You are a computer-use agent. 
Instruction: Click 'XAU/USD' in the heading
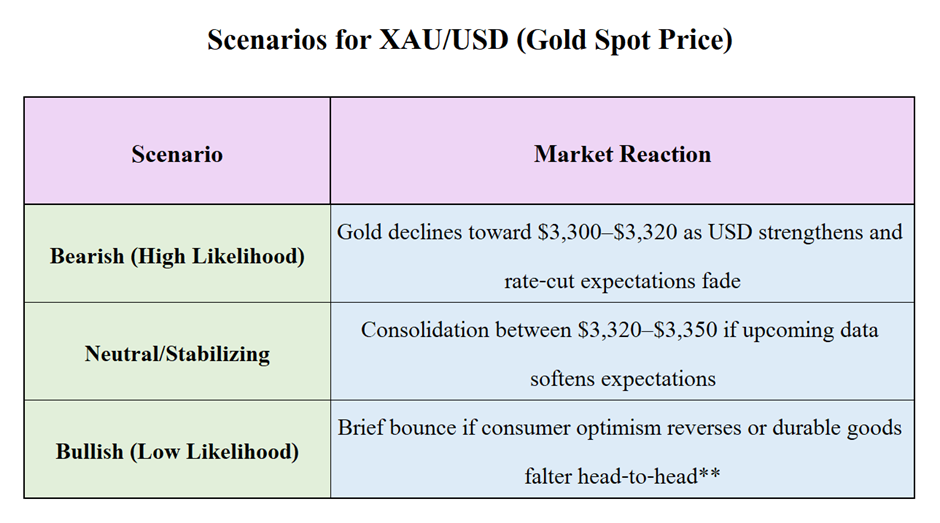[x=444, y=40]
